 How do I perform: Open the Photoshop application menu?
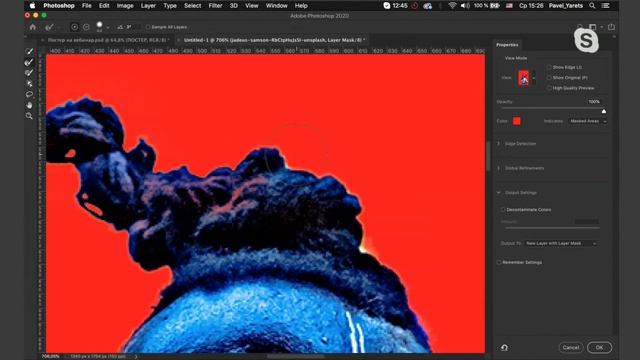(59, 6)
